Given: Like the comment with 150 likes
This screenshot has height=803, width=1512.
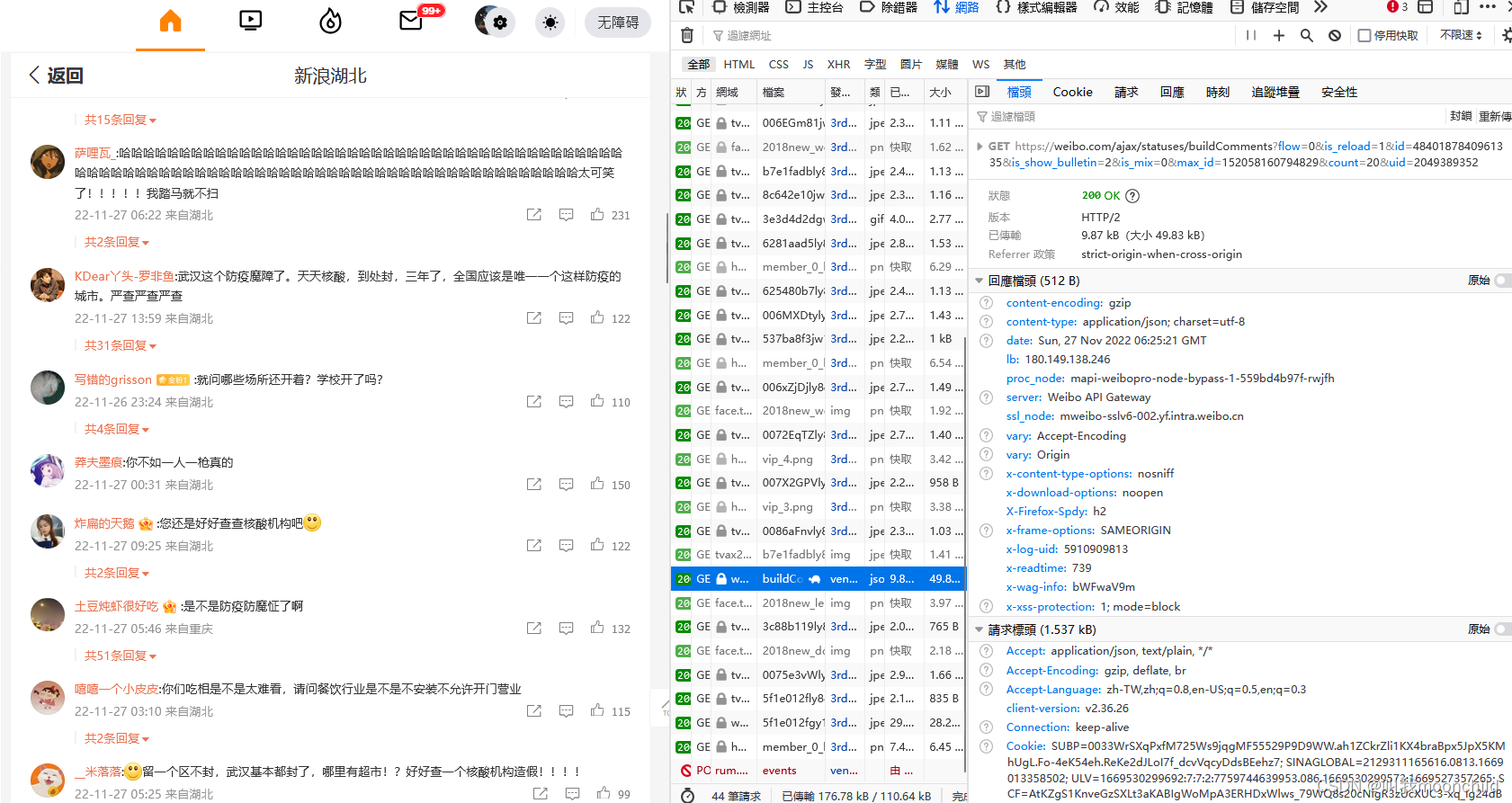Looking at the screenshot, I should [597, 484].
